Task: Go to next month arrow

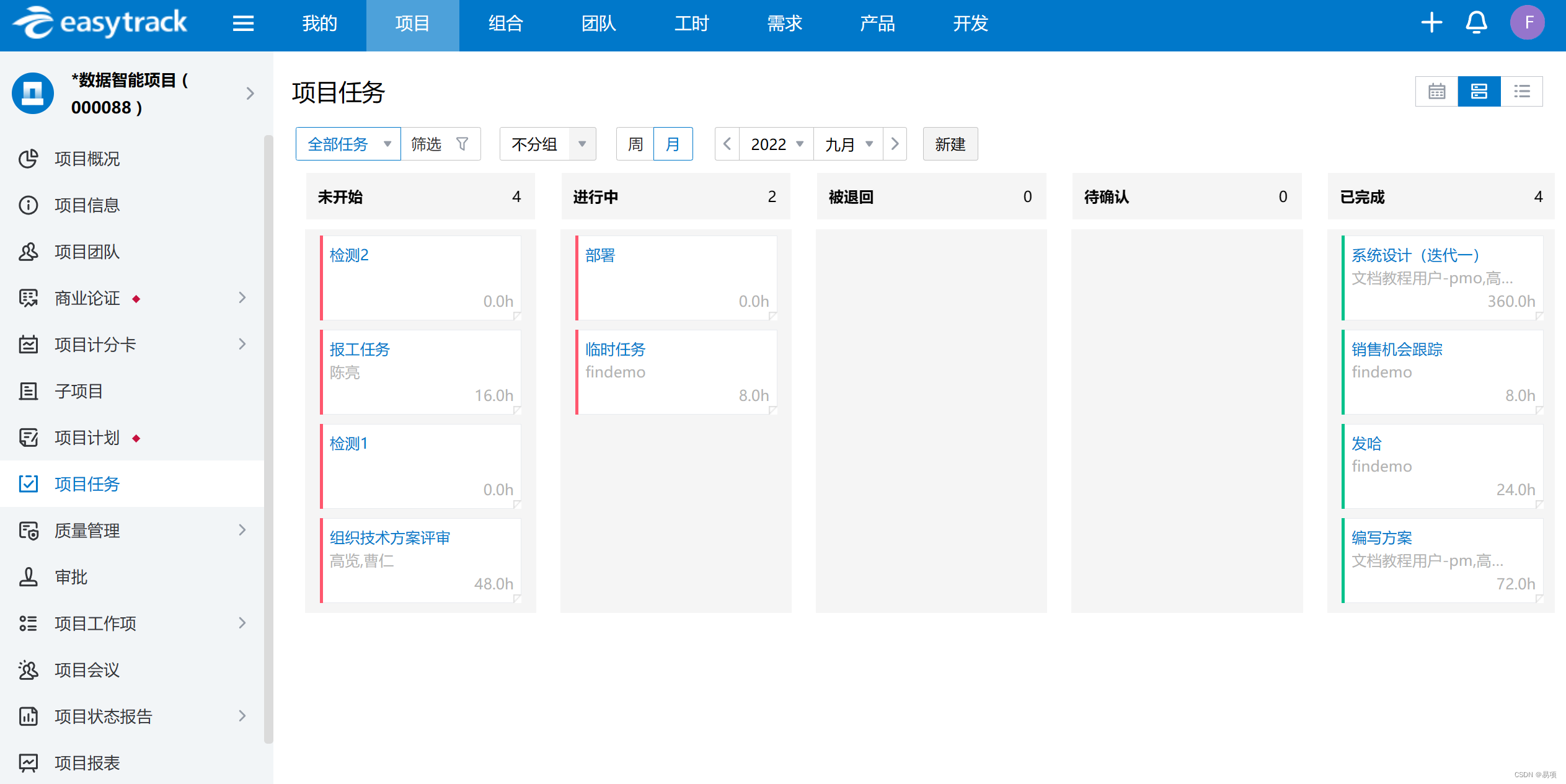Action: pyautogui.click(x=895, y=144)
